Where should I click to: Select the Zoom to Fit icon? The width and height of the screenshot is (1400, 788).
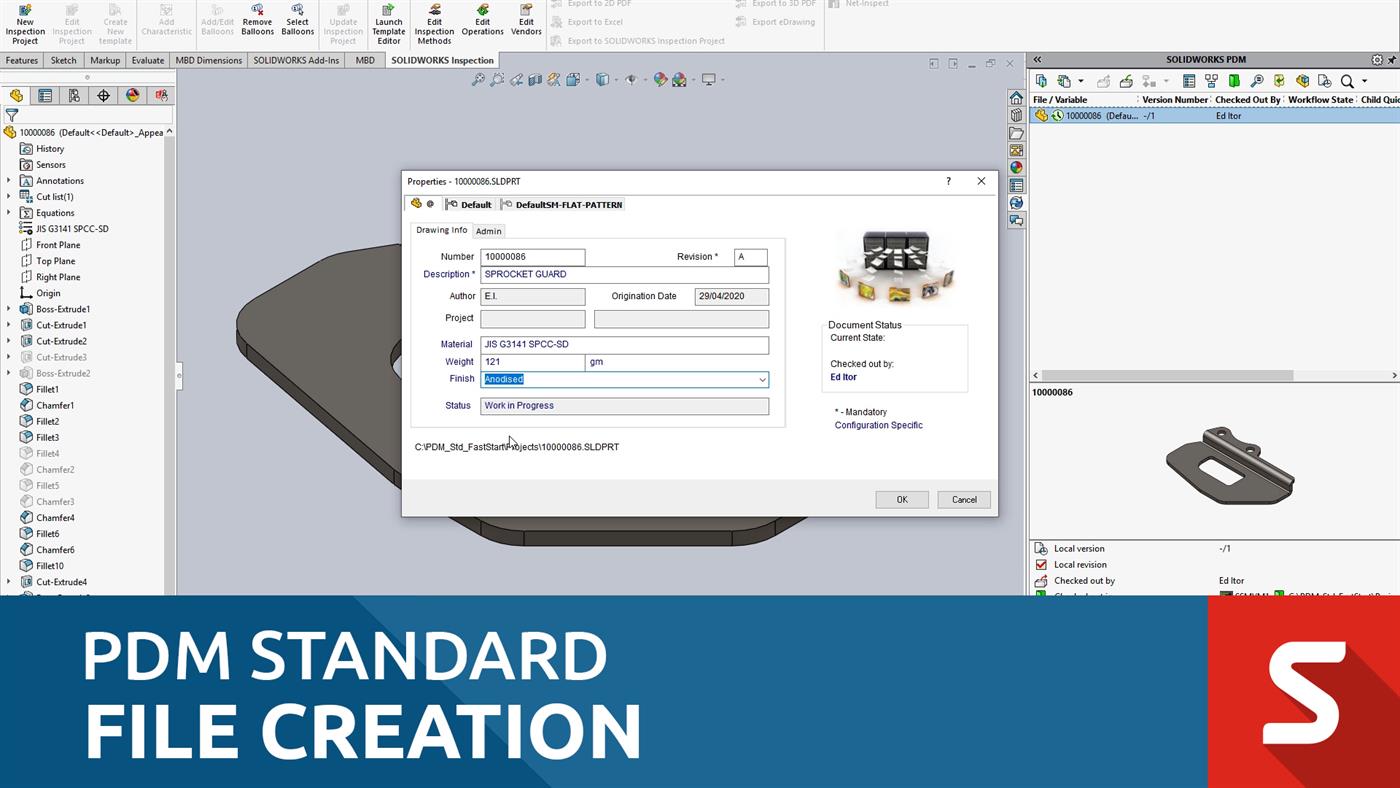[477, 79]
